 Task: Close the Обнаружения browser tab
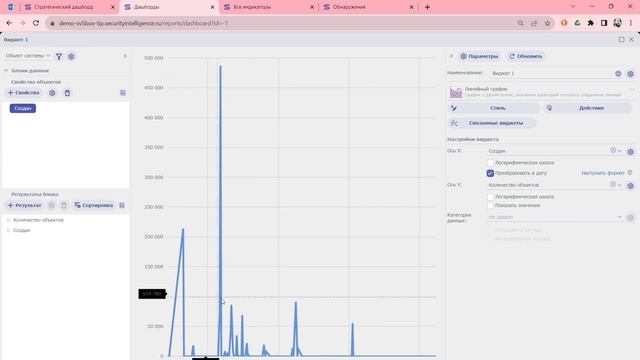point(411,7)
